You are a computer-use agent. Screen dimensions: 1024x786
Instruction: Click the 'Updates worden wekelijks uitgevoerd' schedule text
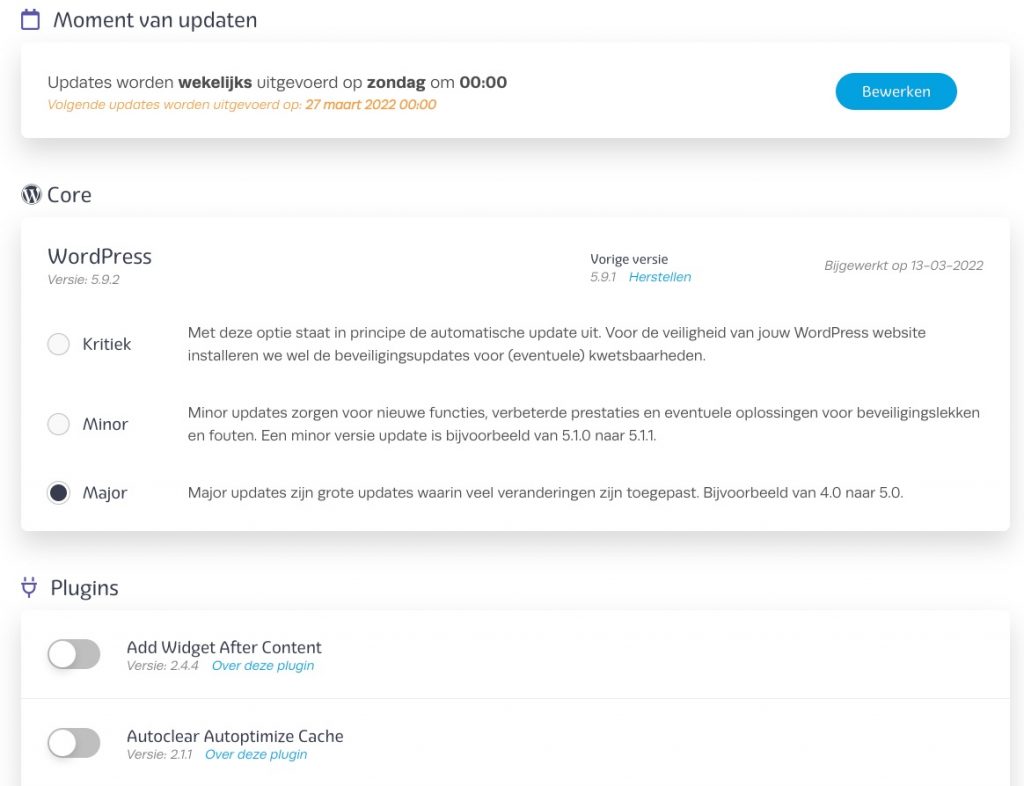click(277, 82)
